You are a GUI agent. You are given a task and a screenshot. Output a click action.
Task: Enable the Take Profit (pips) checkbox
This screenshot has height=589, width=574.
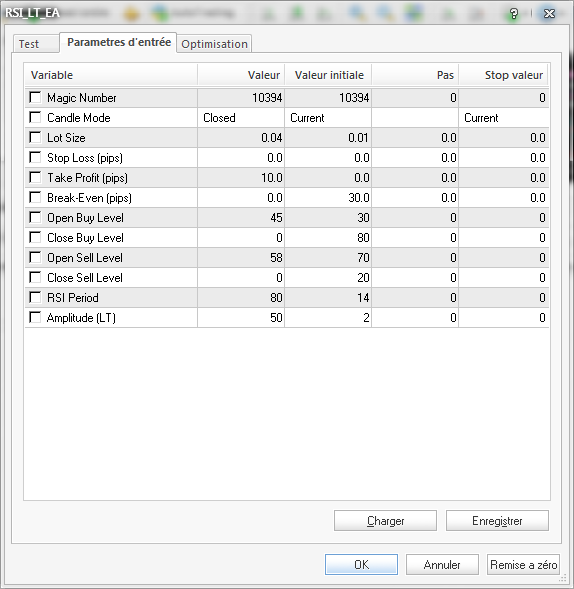35,177
